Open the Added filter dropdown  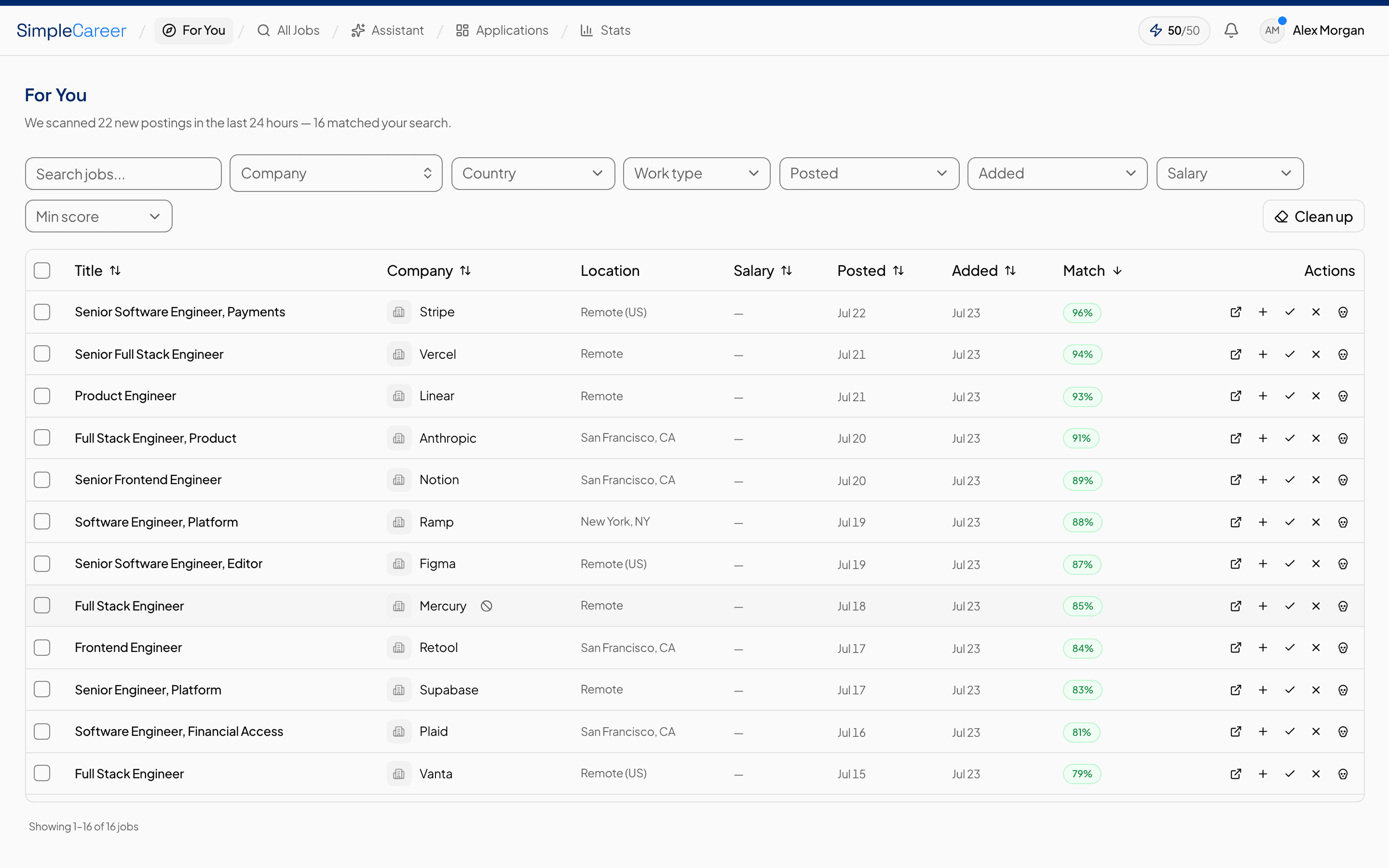pyautogui.click(x=1057, y=174)
